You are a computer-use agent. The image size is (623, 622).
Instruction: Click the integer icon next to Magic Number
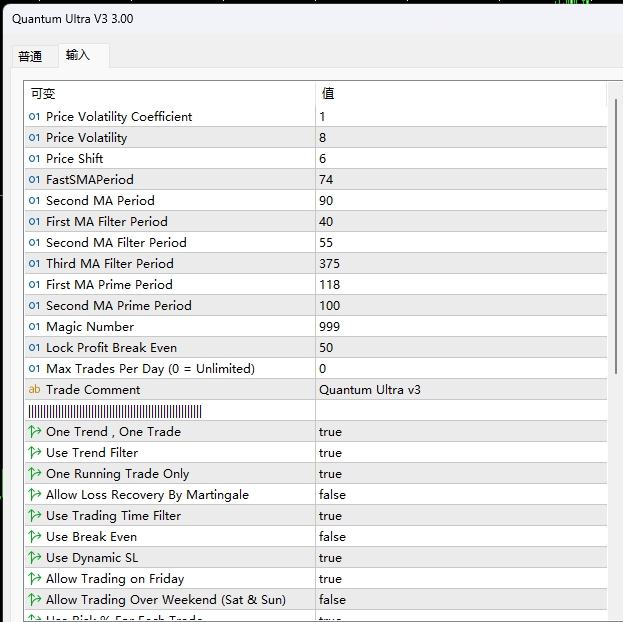tap(35, 327)
